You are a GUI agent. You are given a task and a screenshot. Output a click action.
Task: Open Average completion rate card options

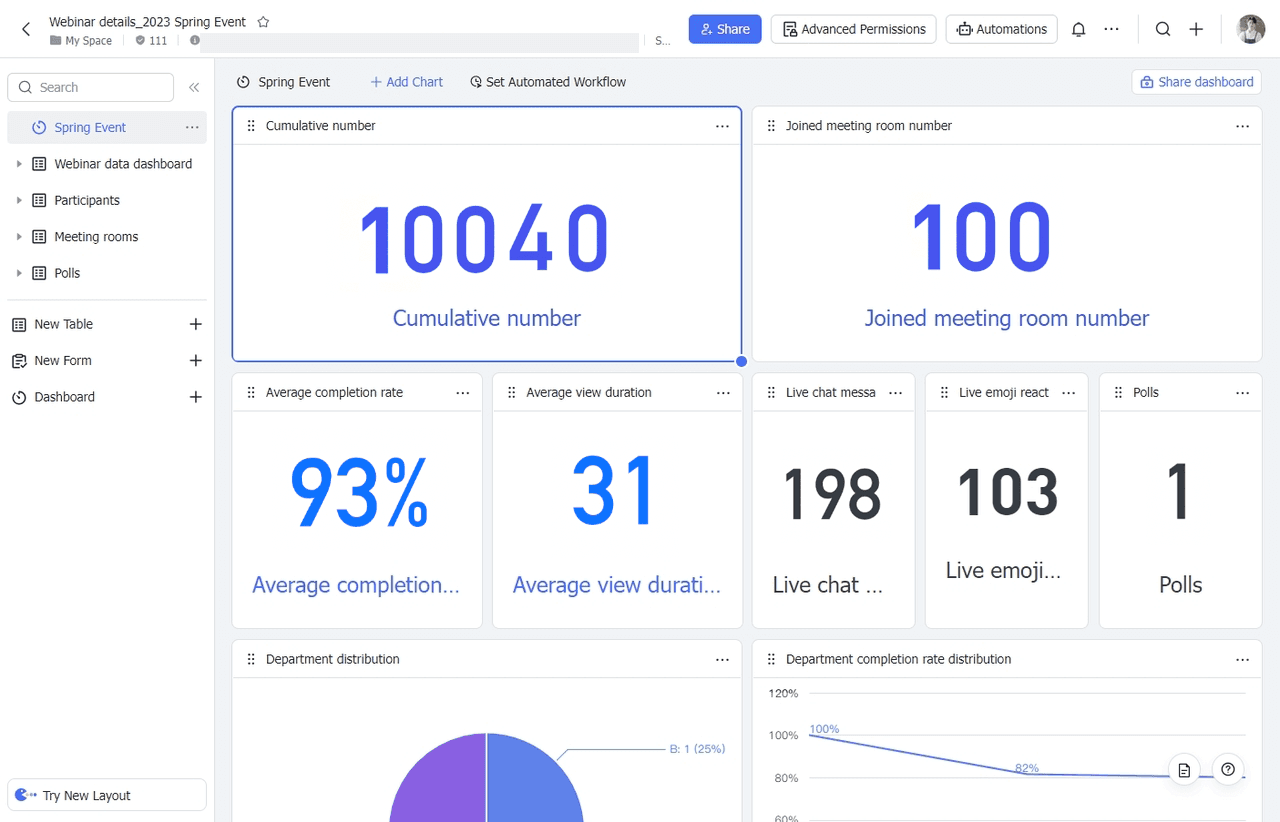click(462, 393)
